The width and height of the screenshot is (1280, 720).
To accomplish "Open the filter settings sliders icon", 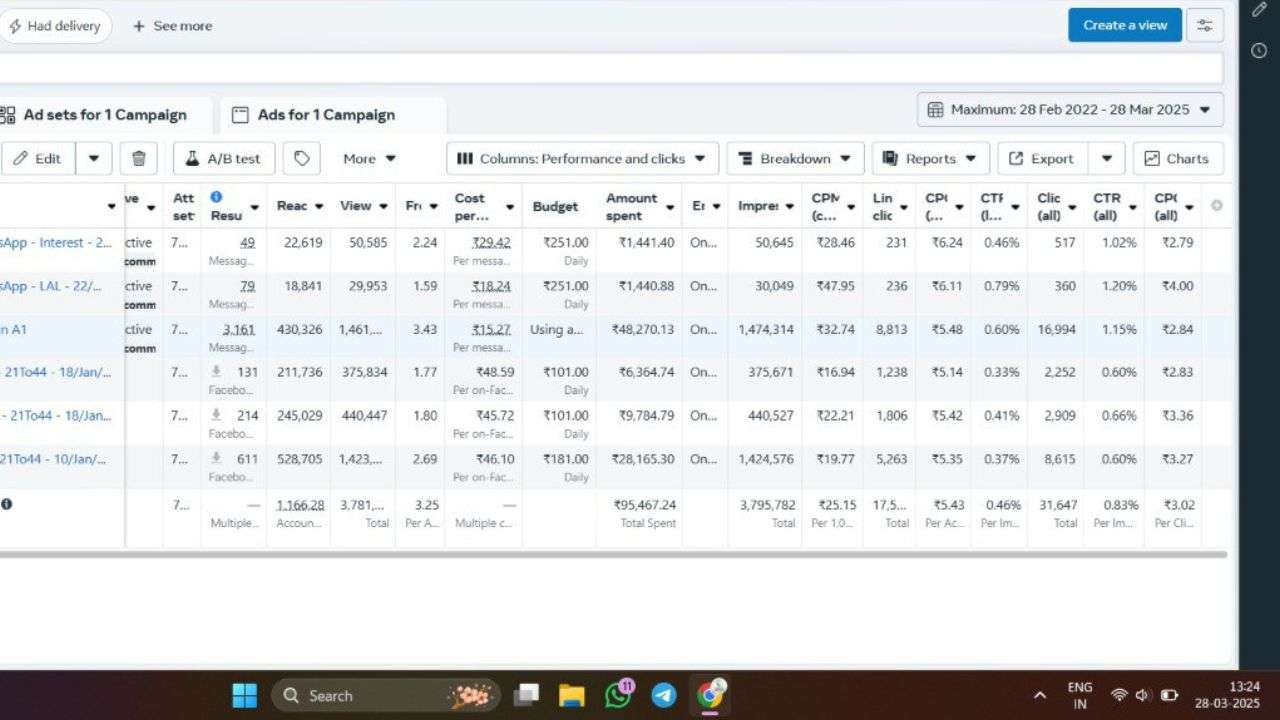I will pyautogui.click(x=1205, y=25).
